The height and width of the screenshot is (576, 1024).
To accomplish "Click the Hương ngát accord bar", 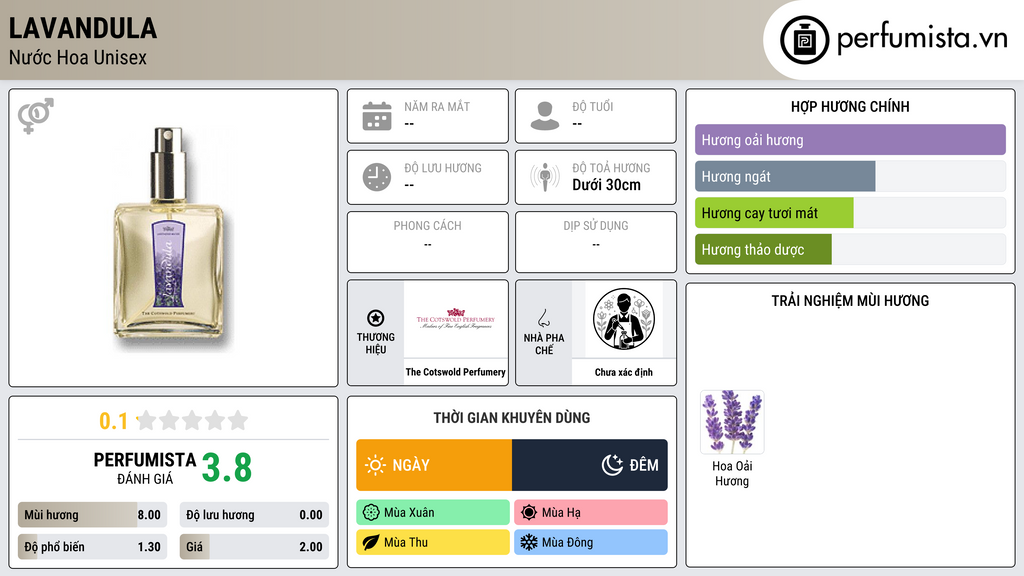I will [x=850, y=176].
